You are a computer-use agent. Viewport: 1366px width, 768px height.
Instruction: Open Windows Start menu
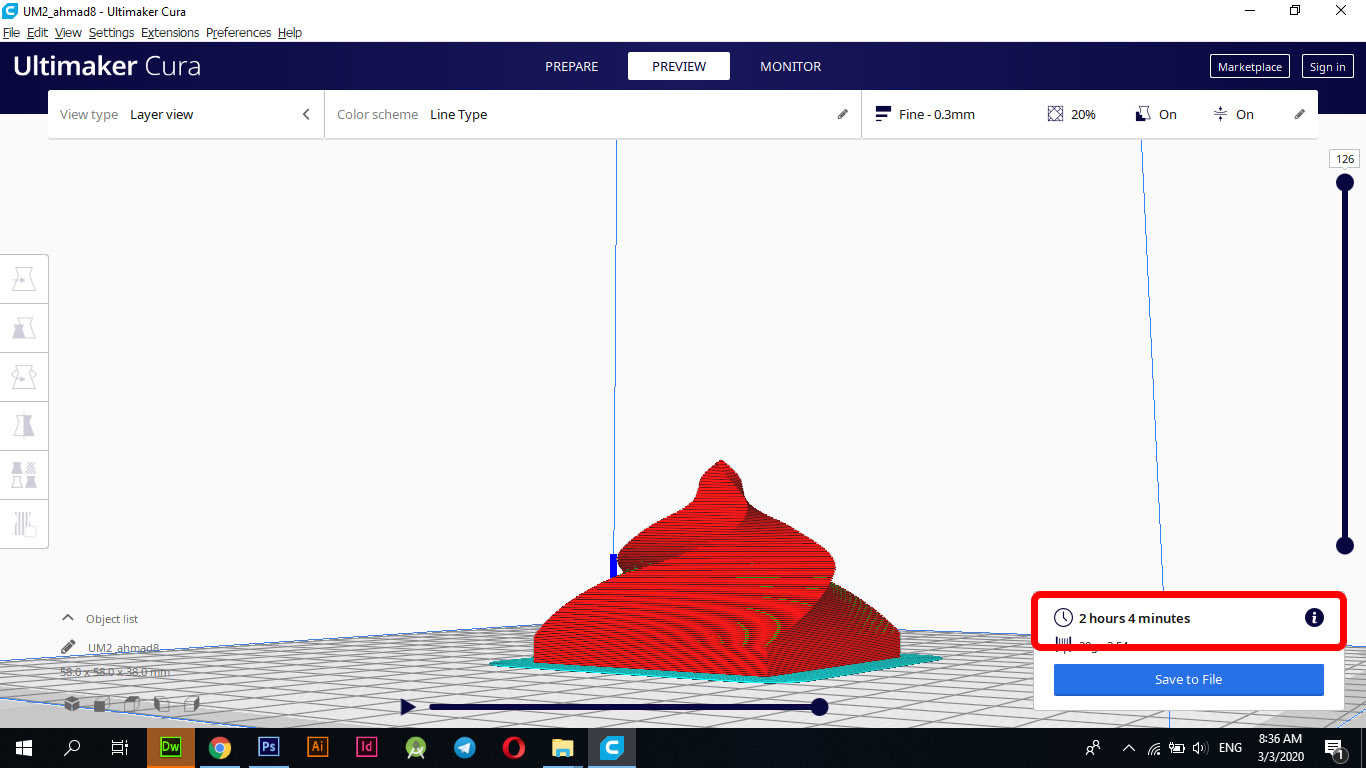pyautogui.click(x=24, y=747)
